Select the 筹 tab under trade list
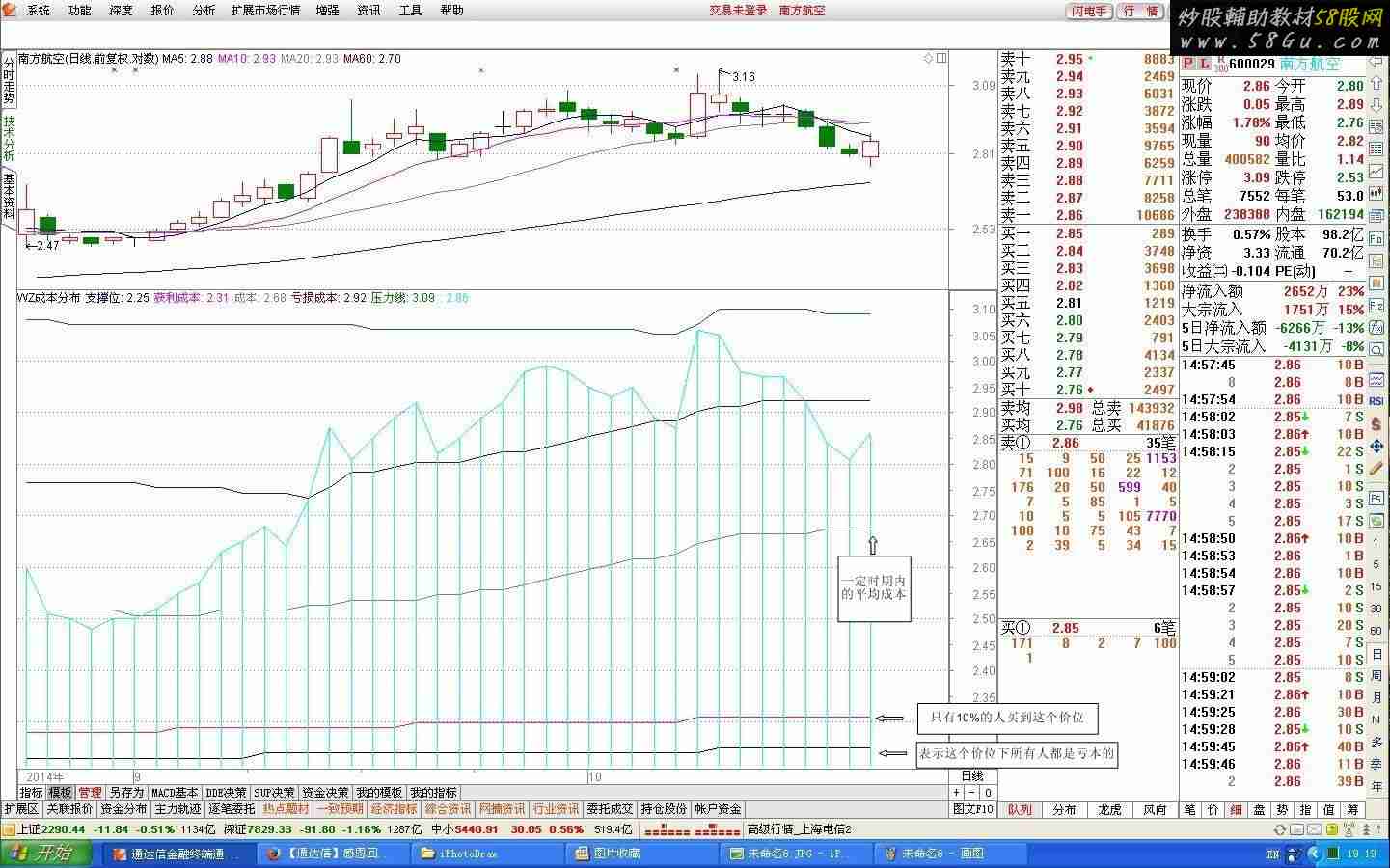The image size is (1390, 868). point(1351,809)
